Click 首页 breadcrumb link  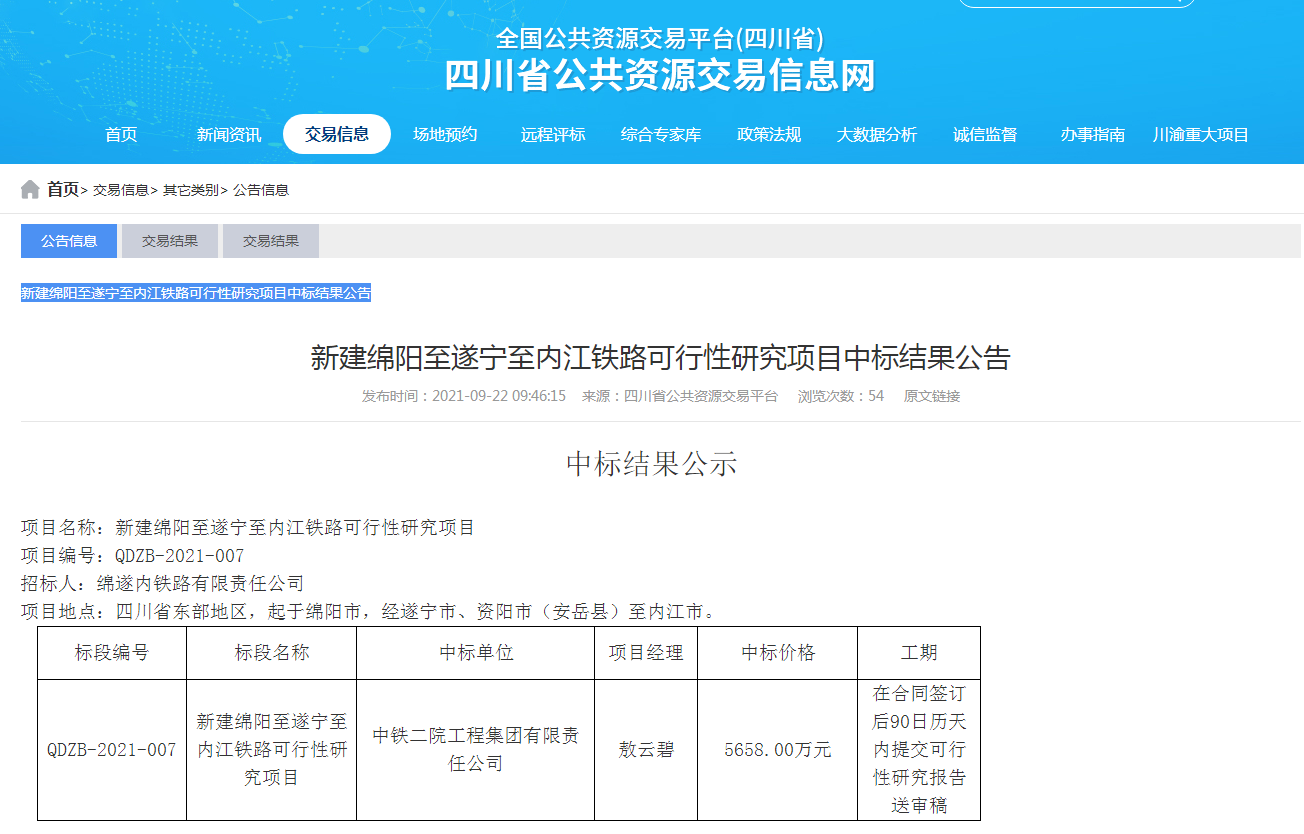click(x=63, y=189)
